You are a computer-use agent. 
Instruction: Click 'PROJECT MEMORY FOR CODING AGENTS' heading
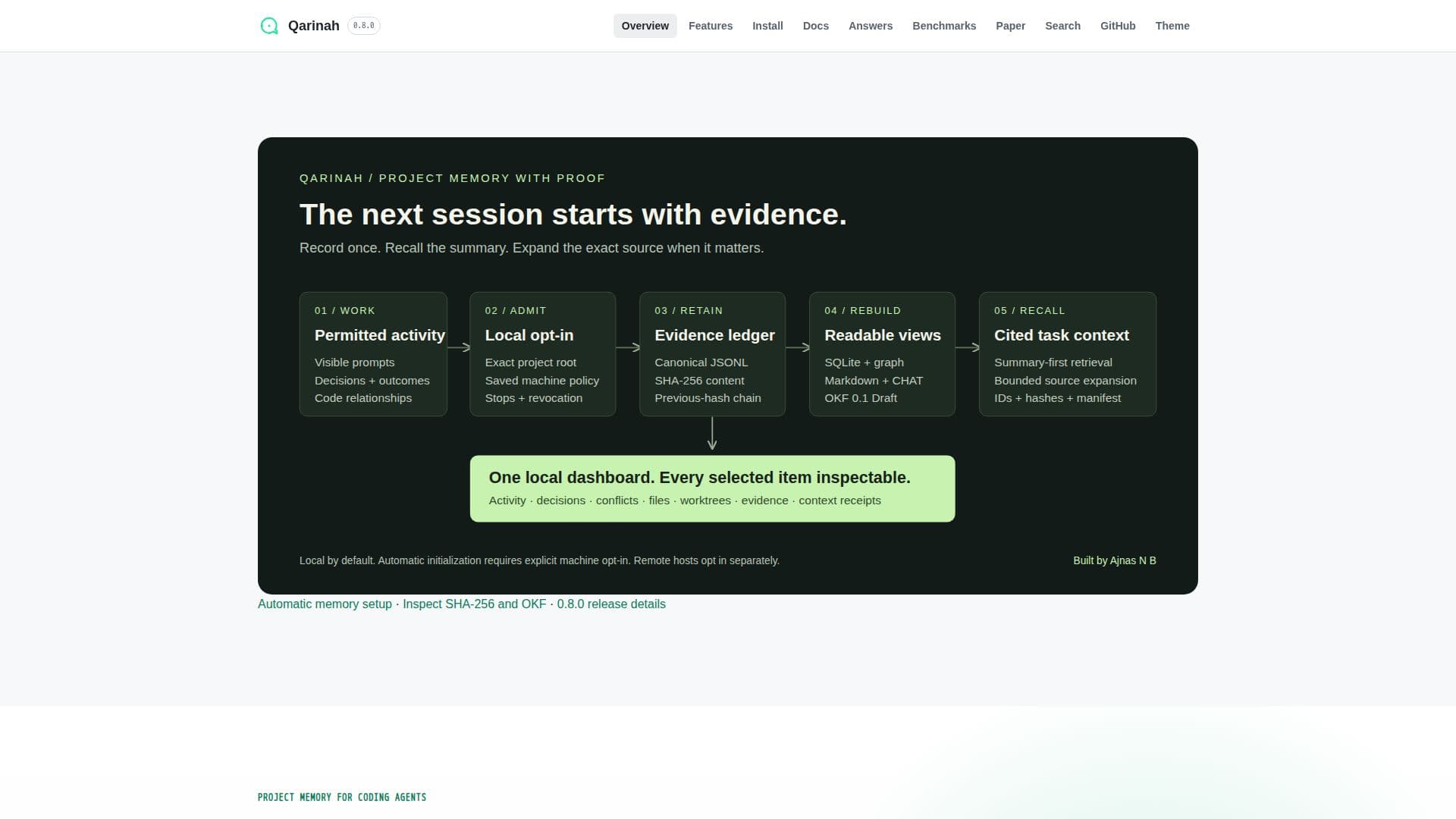click(x=342, y=797)
